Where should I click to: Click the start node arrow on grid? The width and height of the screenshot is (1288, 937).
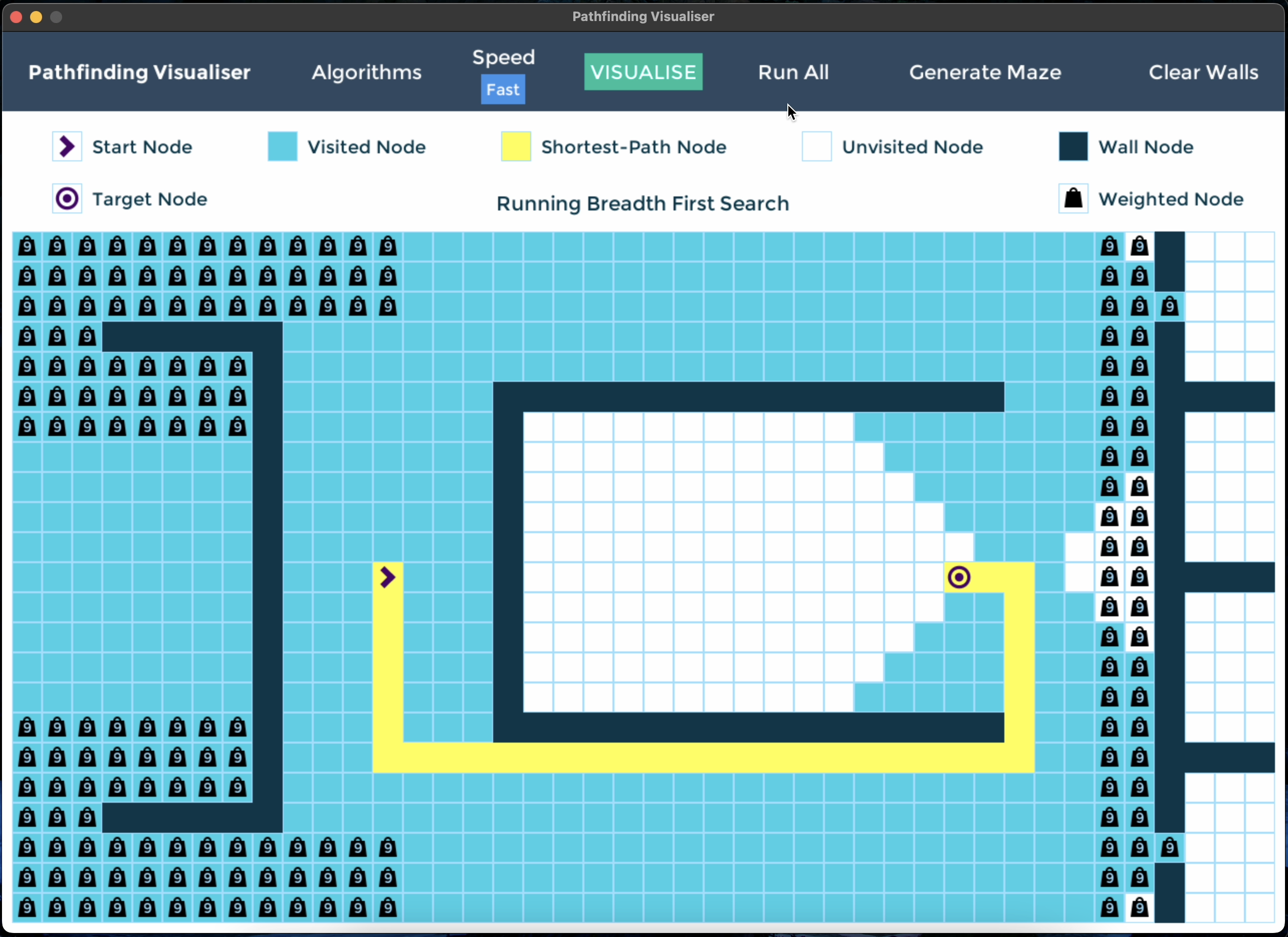(388, 577)
